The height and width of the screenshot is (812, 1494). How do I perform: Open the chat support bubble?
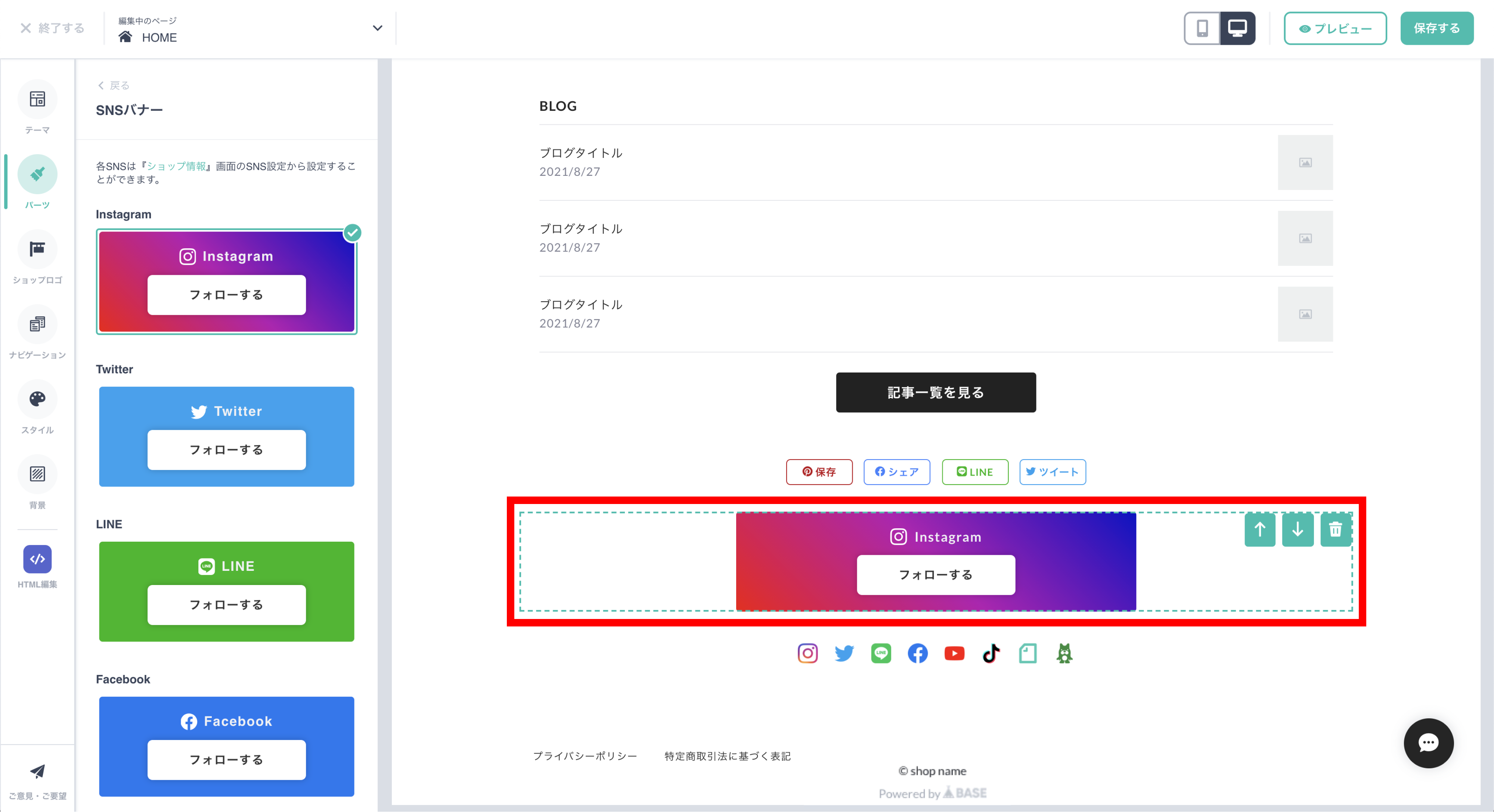[1429, 743]
